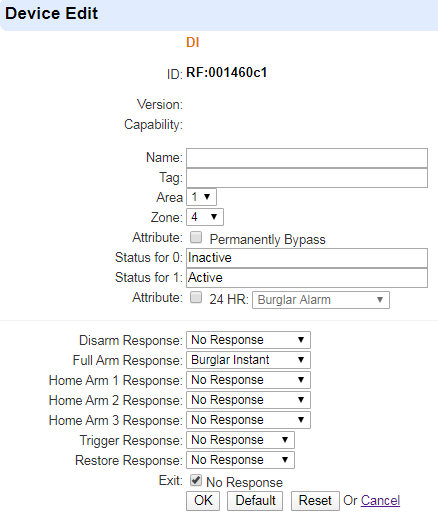Change the Full Arm Response selection
Image resolution: width=438 pixels, height=518 pixels.
point(248,360)
